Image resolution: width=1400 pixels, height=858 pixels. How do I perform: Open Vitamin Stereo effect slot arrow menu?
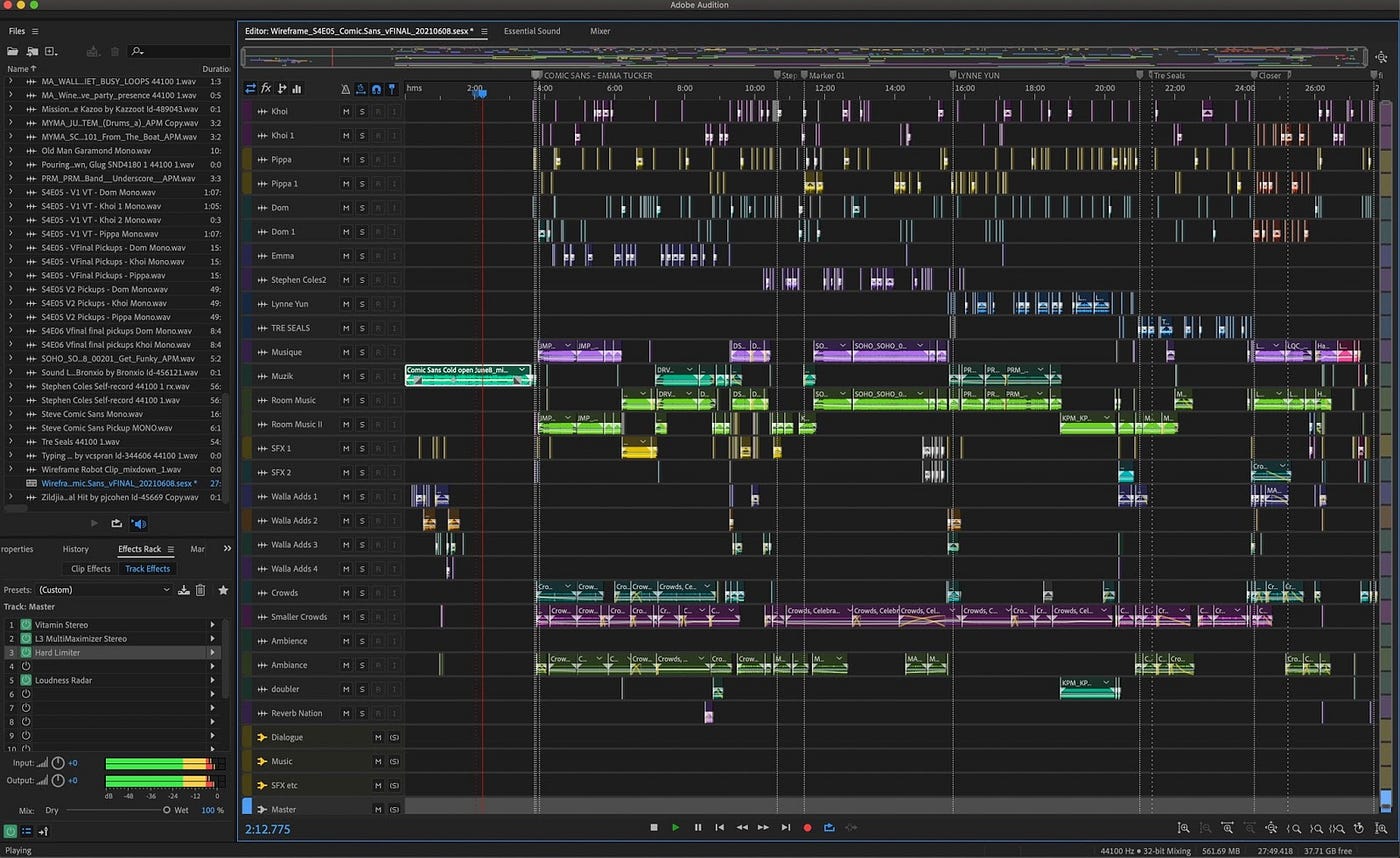212,625
